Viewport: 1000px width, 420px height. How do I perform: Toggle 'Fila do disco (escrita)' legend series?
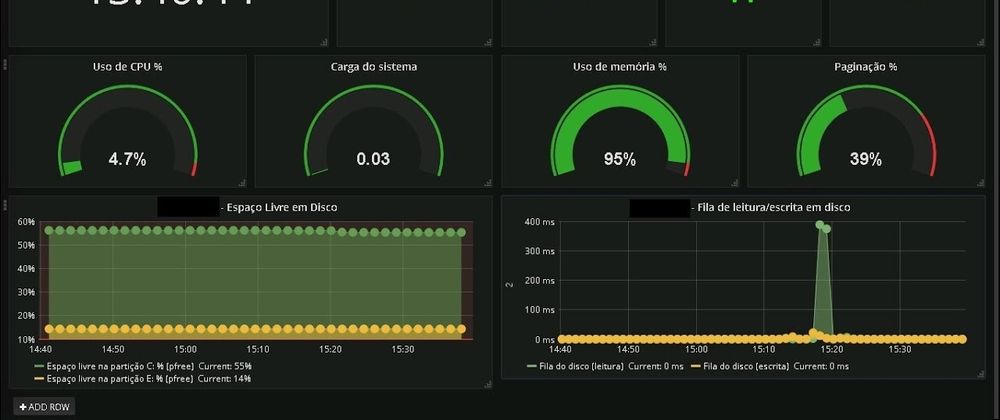tap(748, 367)
